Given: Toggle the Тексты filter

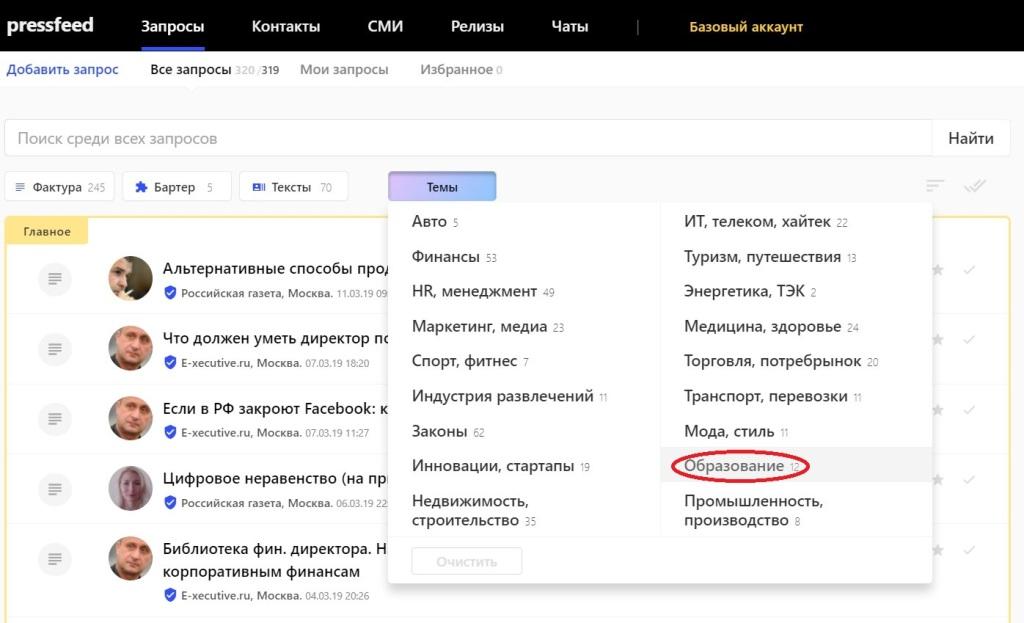Looking at the screenshot, I should point(293,187).
